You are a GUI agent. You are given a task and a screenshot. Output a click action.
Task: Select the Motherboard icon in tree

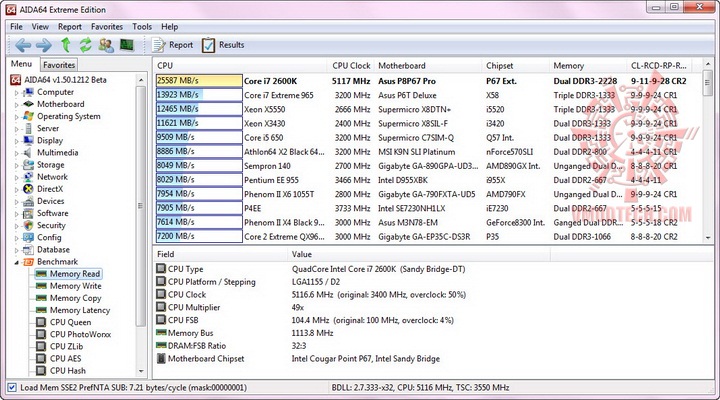(28, 104)
